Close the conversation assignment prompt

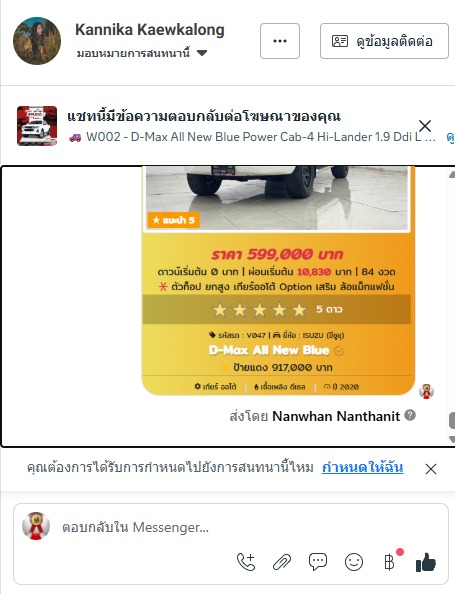pyautogui.click(x=431, y=469)
